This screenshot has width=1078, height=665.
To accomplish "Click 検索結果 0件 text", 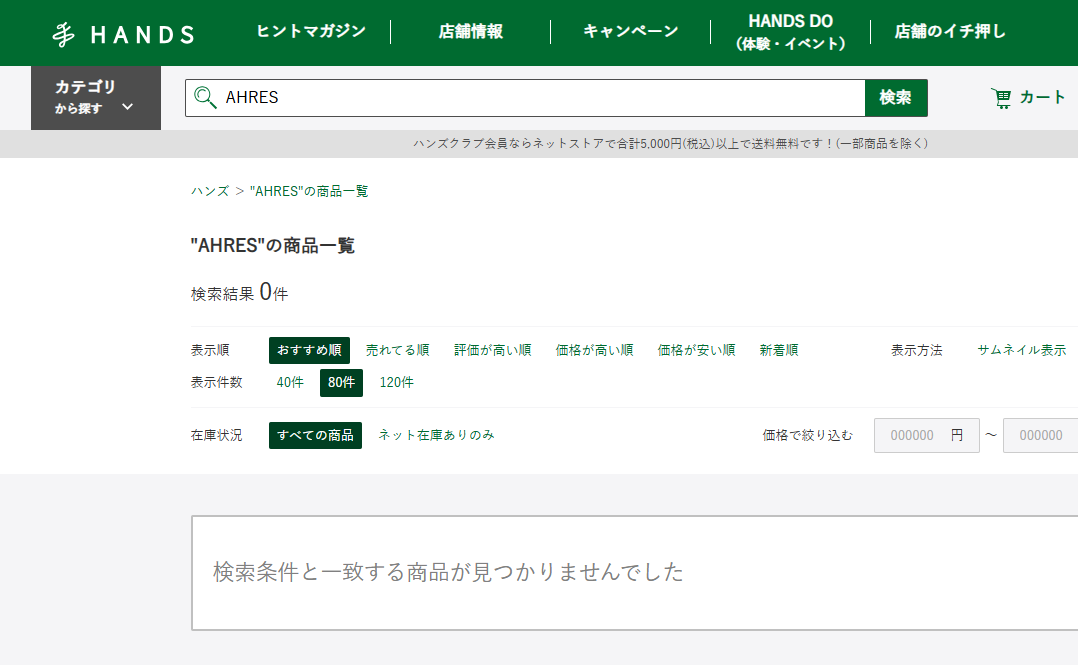I will pos(239,294).
